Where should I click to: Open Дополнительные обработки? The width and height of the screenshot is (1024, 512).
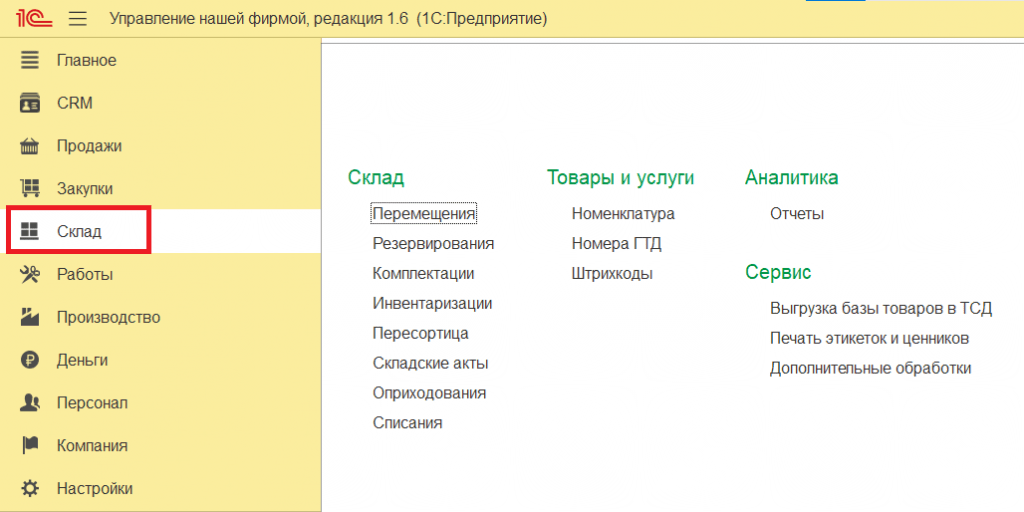tap(871, 368)
